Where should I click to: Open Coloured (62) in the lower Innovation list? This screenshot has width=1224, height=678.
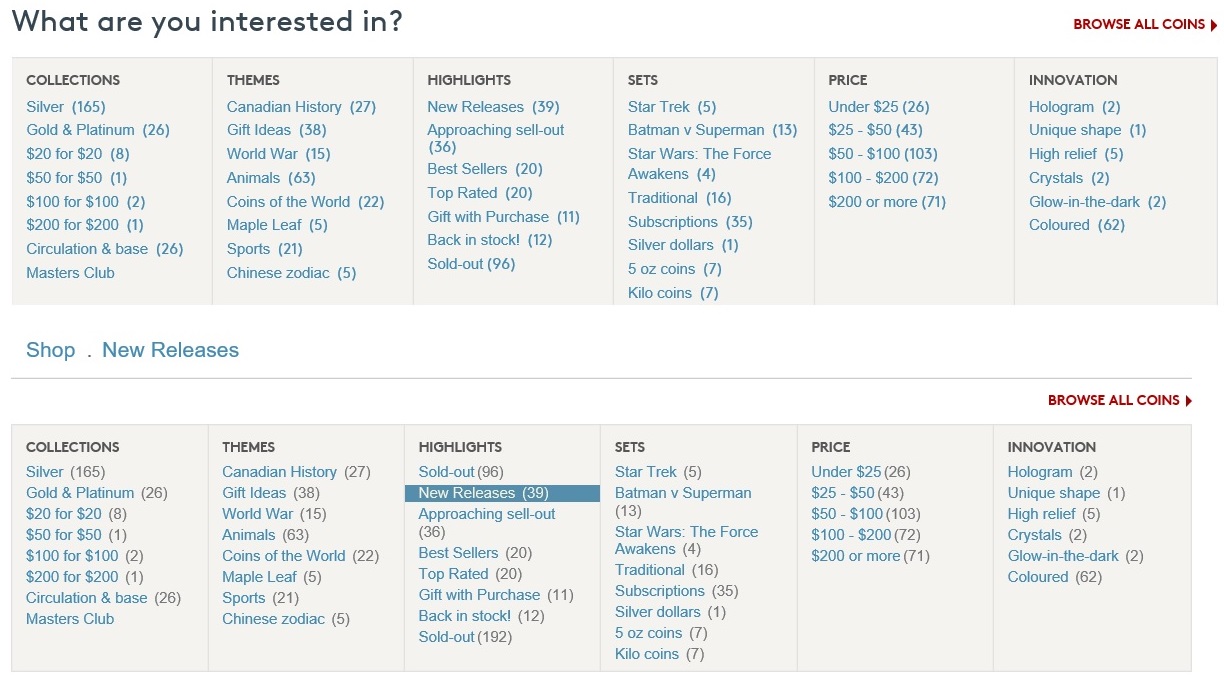point(1055,577)
